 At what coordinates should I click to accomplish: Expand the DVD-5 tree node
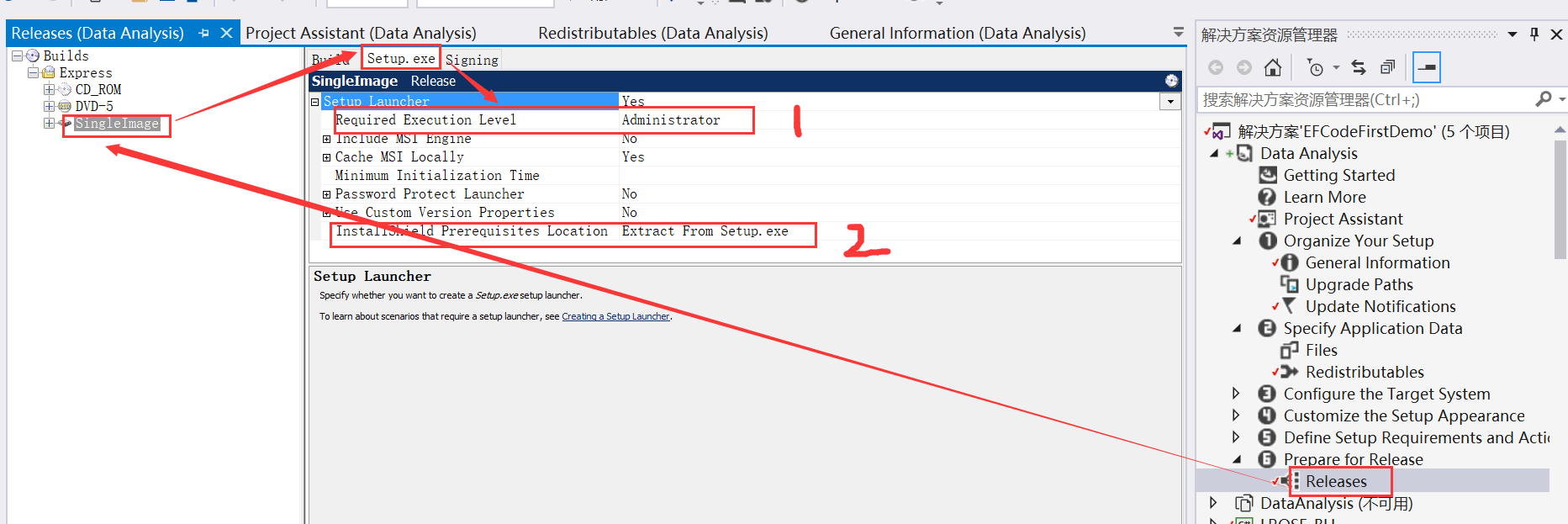pyautogui.click(x=49, y=106)
